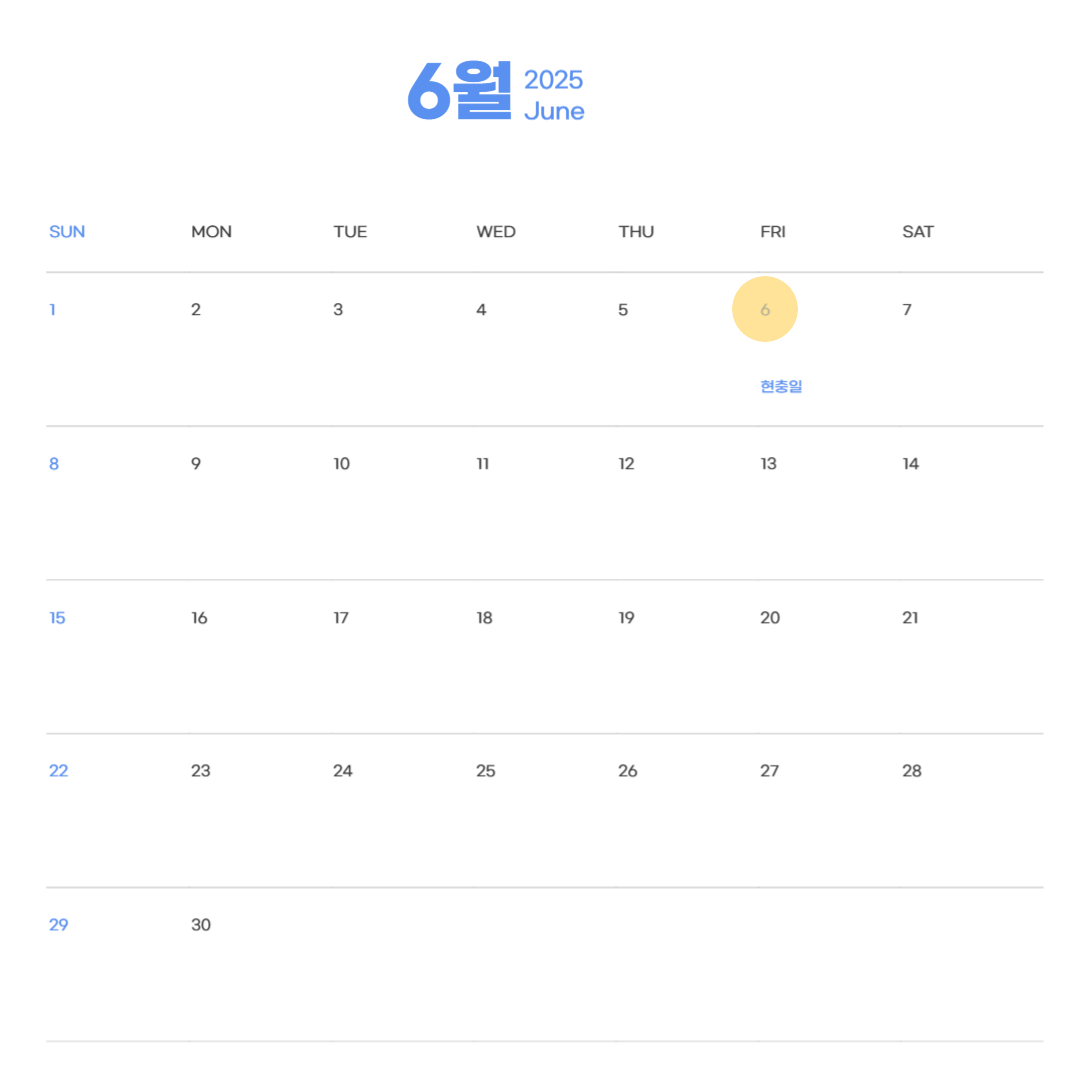Choose Sunday June 29

[59, 925]
